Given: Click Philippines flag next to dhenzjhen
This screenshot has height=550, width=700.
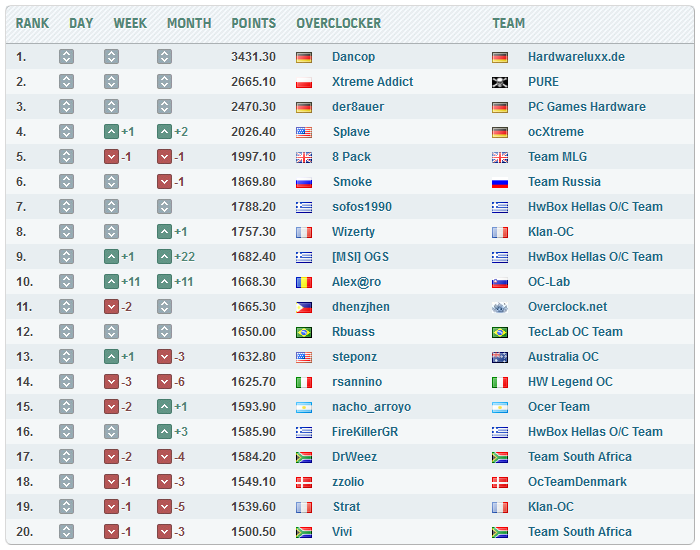Looking at the screenshot, I should tap(304, 307).
